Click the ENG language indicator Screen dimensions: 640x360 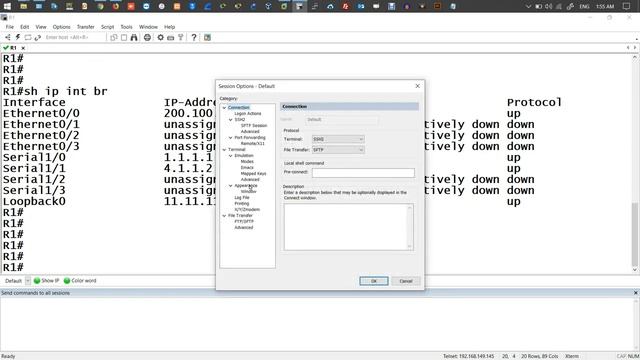(584, 6)
